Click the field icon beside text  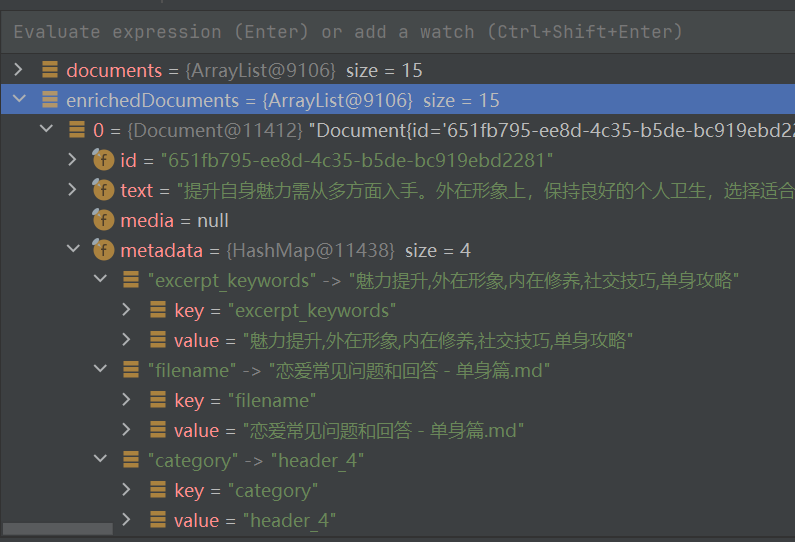coord(103,190)
